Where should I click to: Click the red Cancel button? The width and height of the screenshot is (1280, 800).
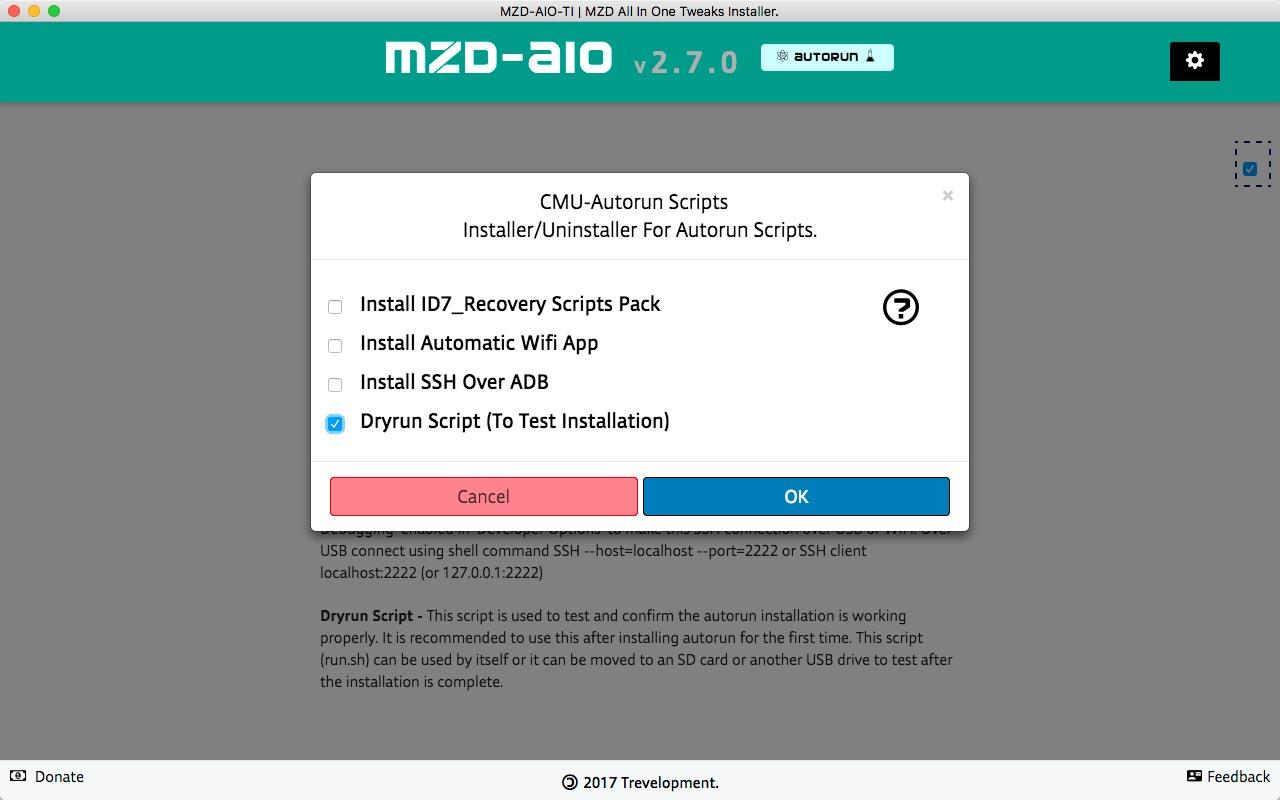tap(484, 497)
